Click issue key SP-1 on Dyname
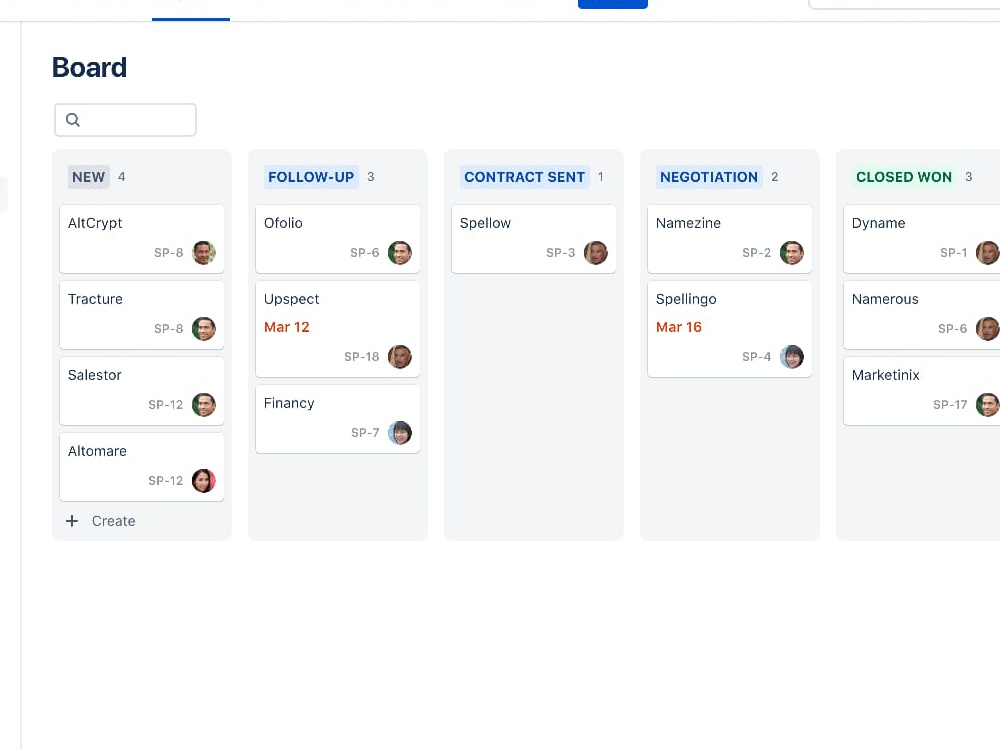 pyautogui.click(x=953, y=253)
